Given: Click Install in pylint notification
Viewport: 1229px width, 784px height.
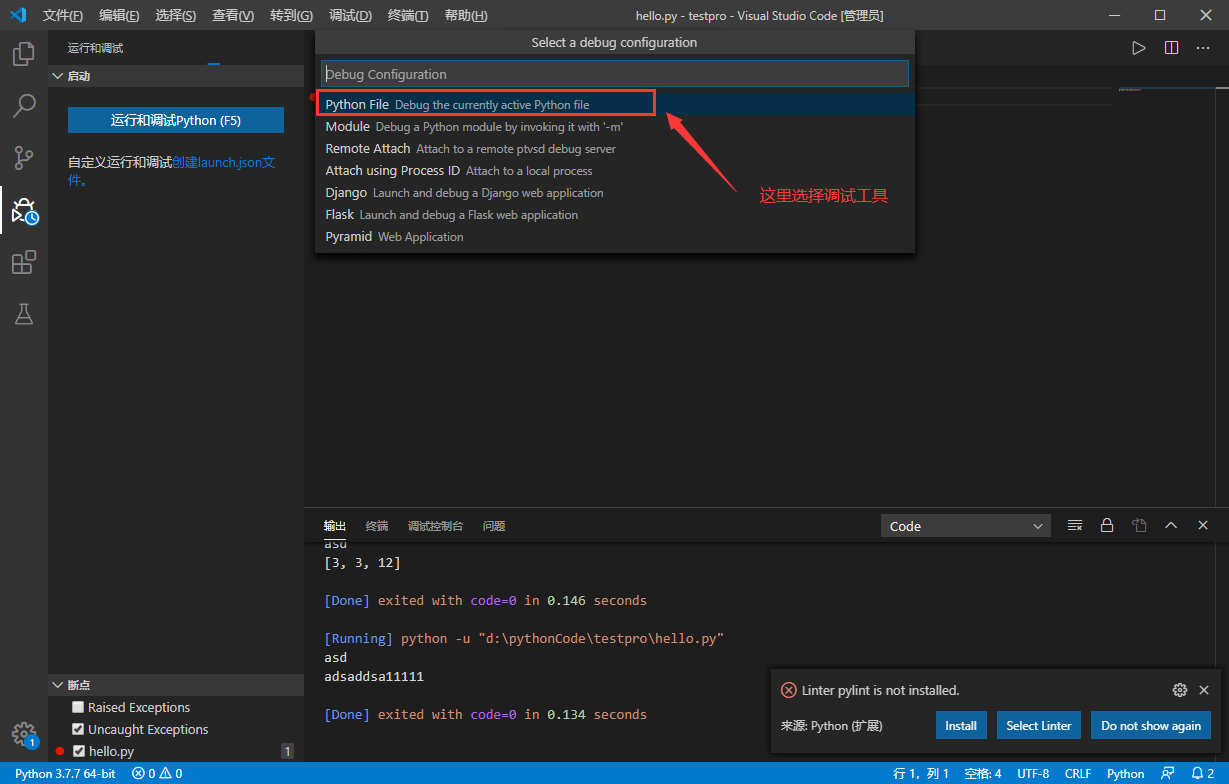Looking at the screenshot, I should click(961, 725).
